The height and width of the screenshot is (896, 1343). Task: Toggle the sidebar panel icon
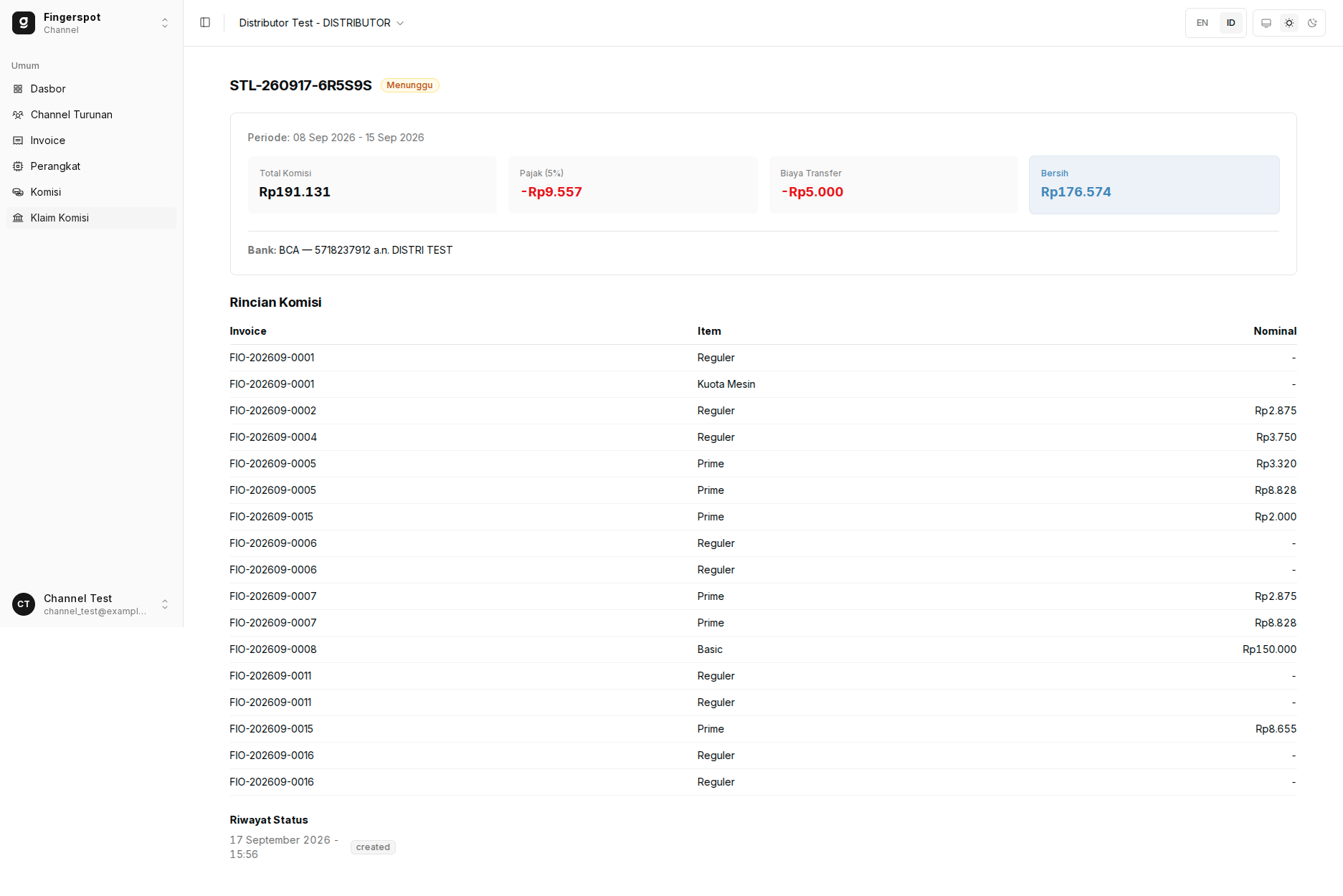point(205,23)
